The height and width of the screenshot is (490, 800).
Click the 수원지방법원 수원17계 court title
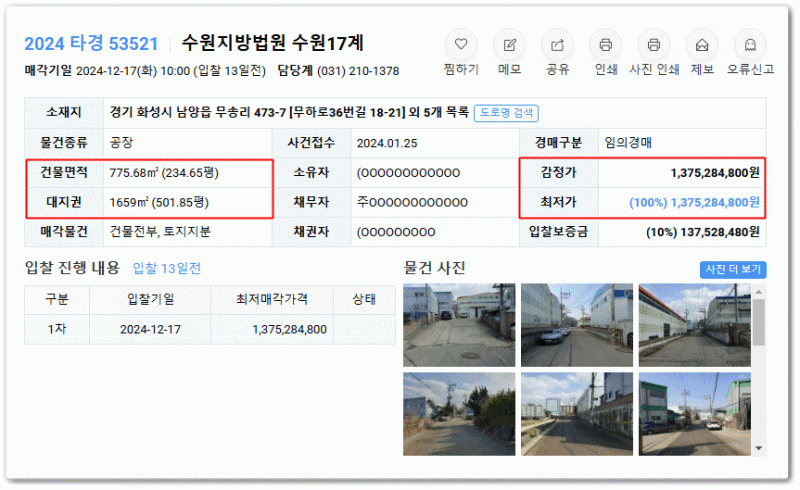pos(272,43)
